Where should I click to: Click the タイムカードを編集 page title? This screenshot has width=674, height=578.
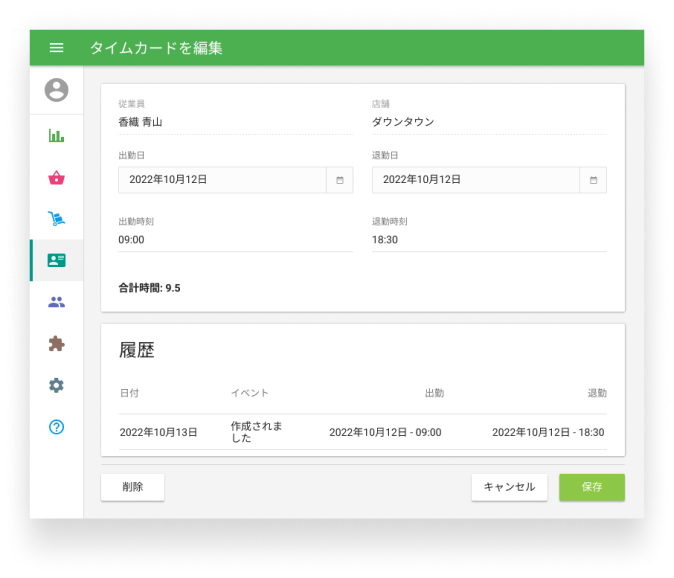[156, 48]
